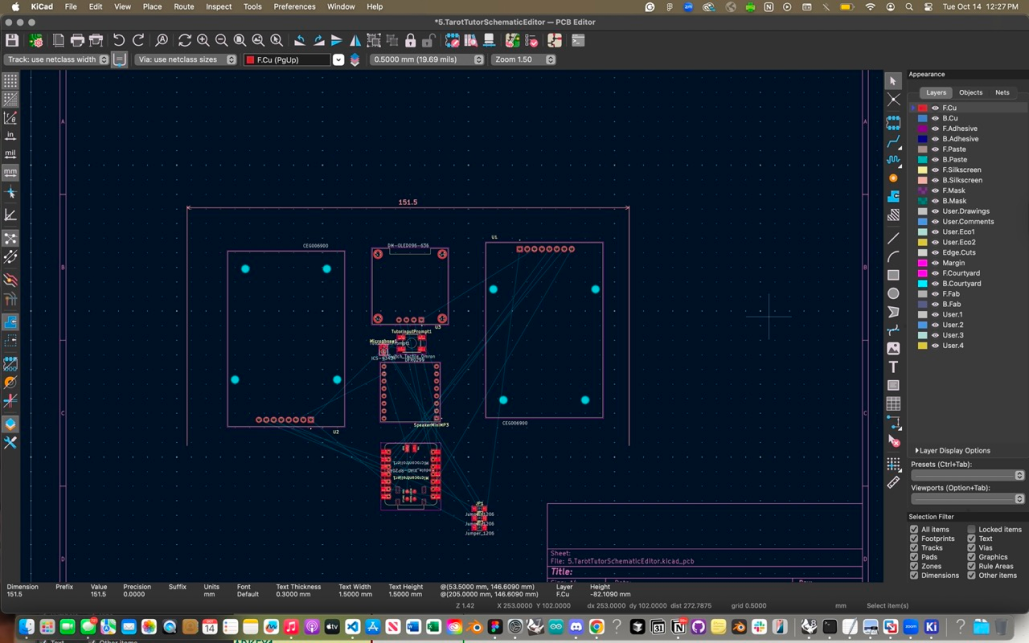Open the Track width dropdown
The image size is (1029, 643).
(x=57, y=60)
